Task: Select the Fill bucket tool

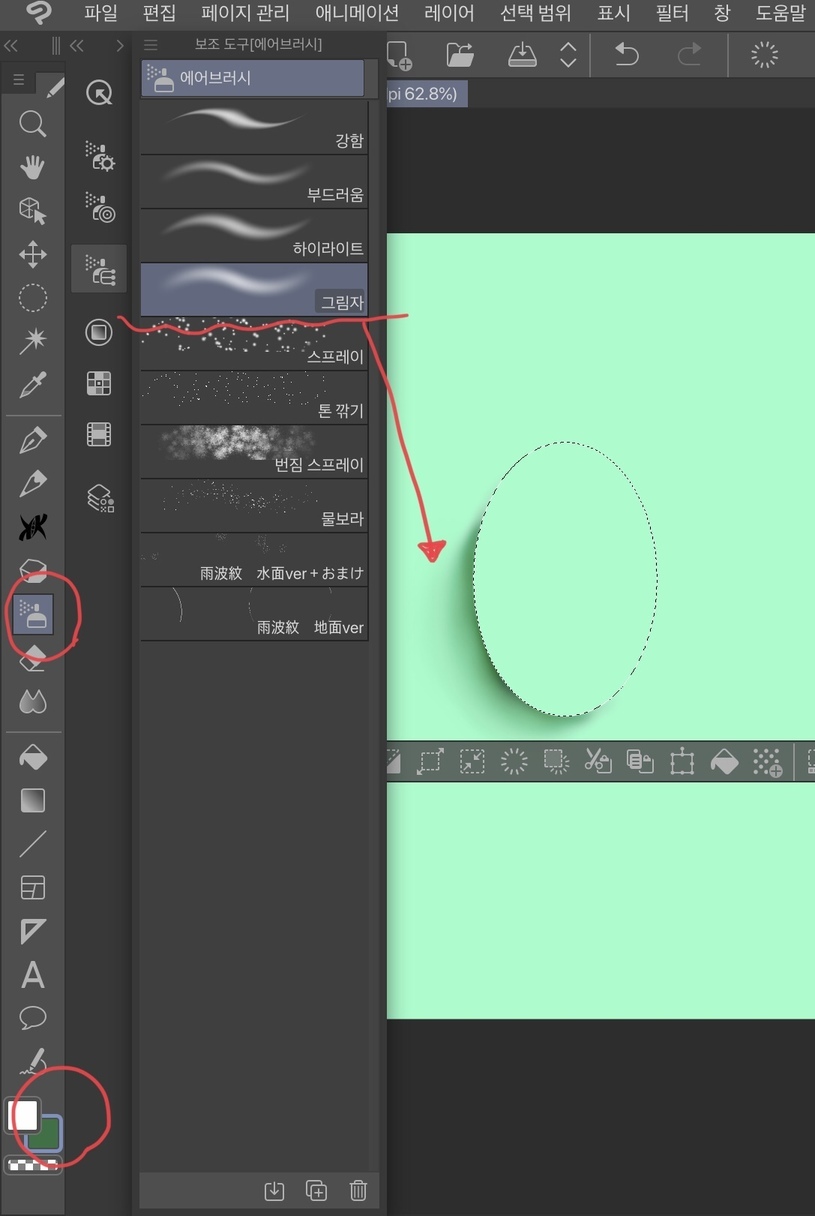Action: click(x=33, y=758)
